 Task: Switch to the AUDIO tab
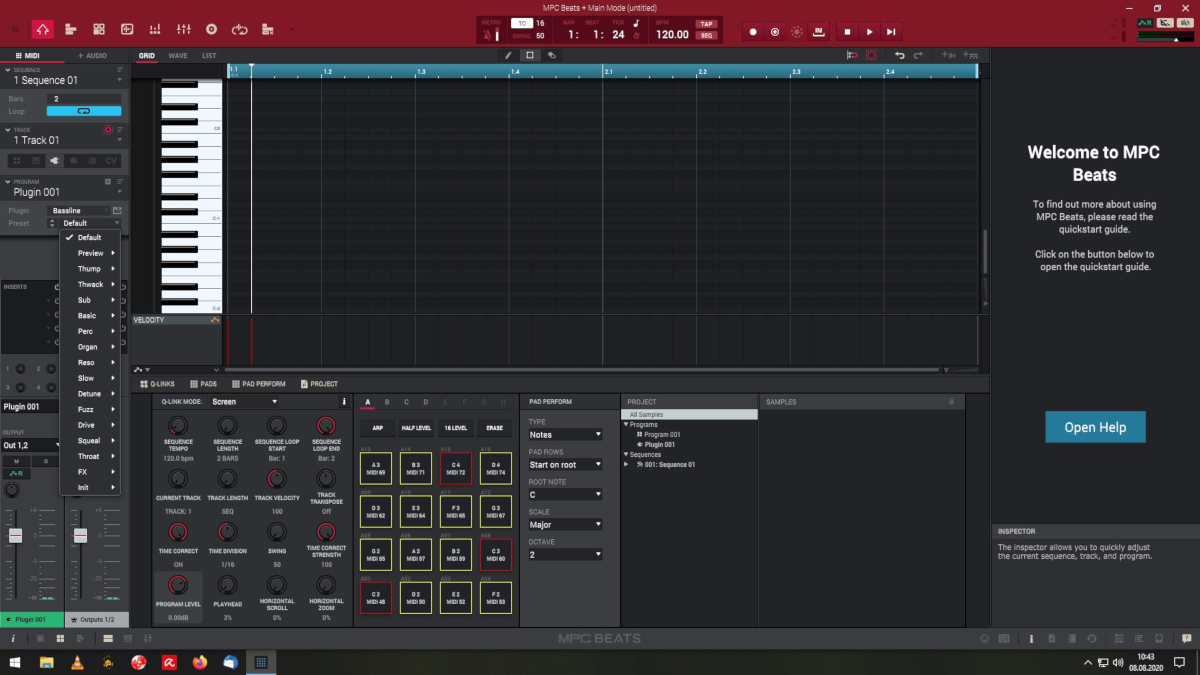93,56
